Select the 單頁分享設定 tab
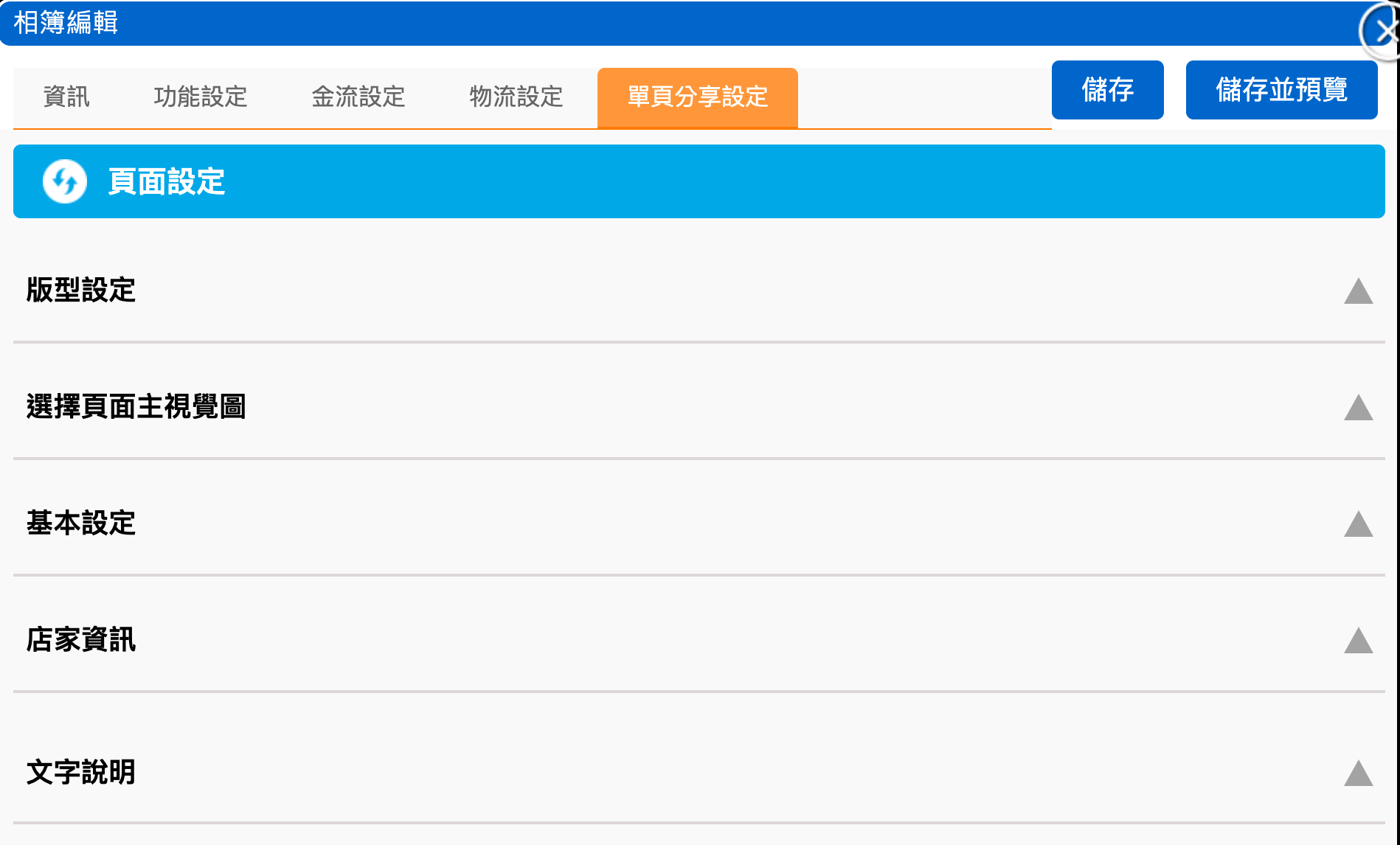The width and height of the screenshot is (1400, 845). tap(698, 97)
